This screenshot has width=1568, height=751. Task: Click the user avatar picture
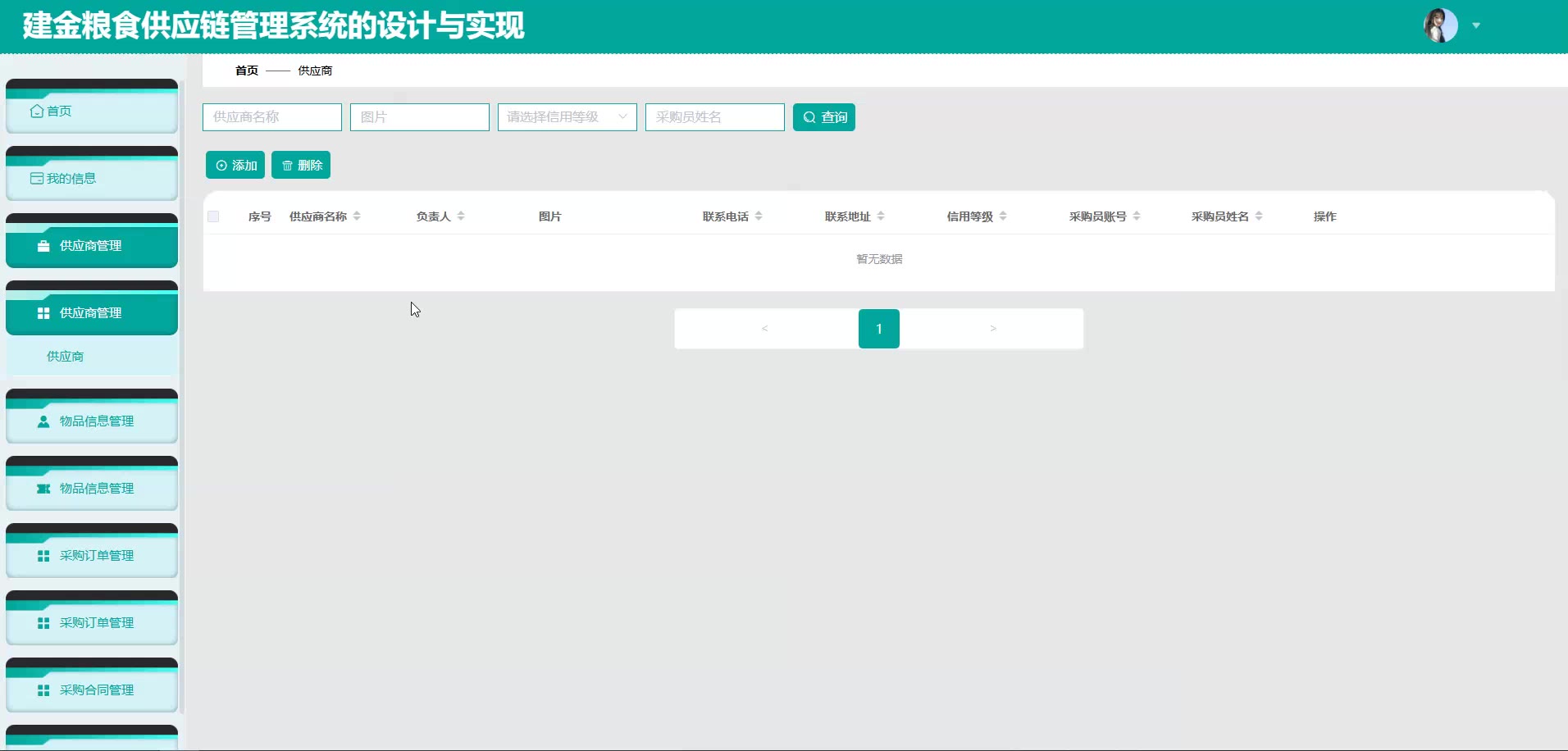1440,25
